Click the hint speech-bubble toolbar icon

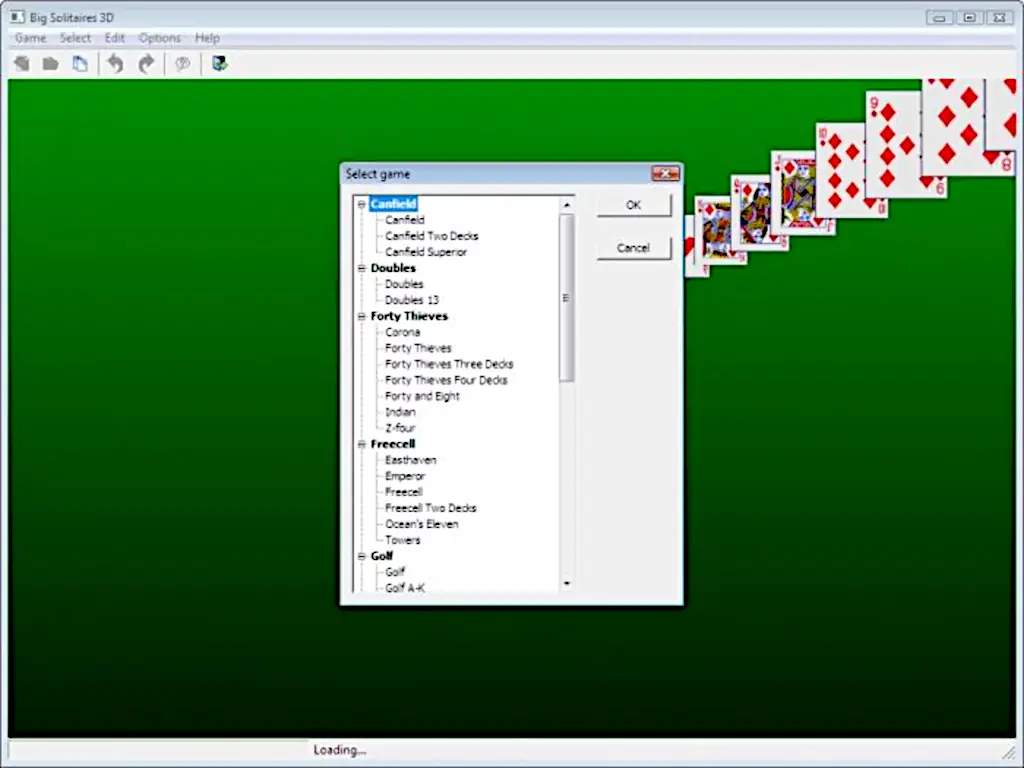coord(182,63)
